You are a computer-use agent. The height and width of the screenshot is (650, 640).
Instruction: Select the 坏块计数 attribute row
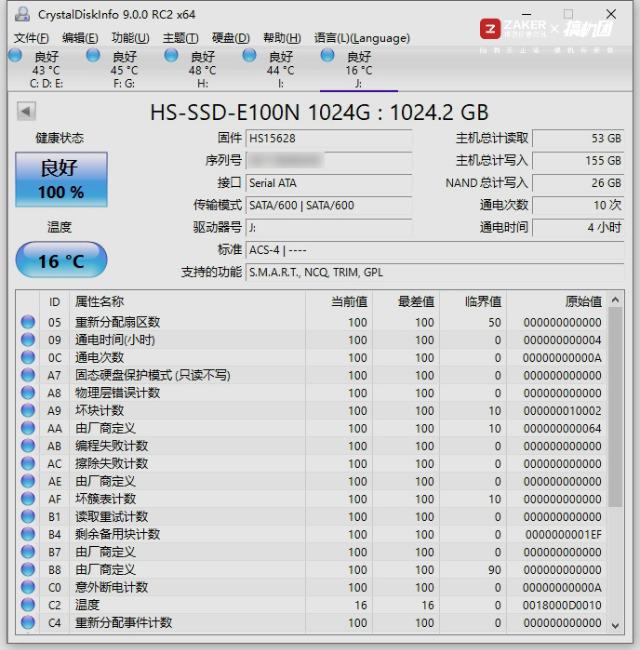[x=312, y=410]
